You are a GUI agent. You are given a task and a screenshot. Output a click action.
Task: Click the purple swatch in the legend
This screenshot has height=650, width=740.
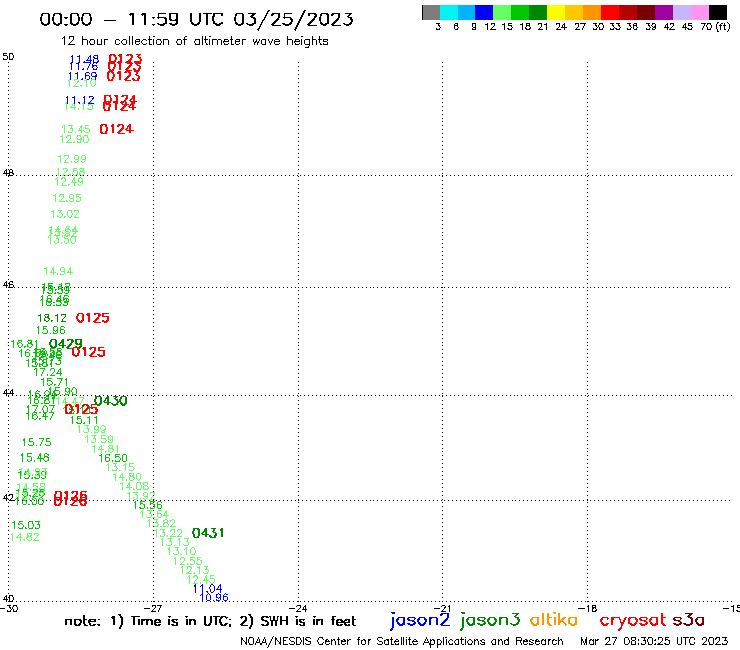pos(664,12)
